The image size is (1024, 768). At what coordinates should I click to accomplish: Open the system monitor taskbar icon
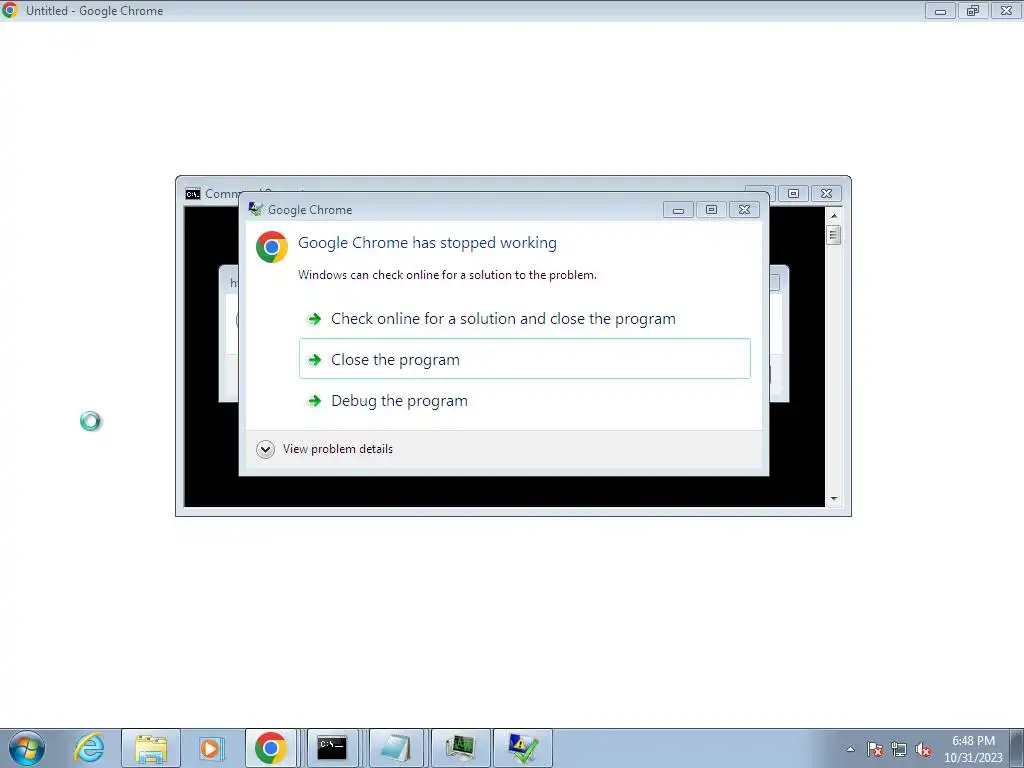tap(460, 748)
